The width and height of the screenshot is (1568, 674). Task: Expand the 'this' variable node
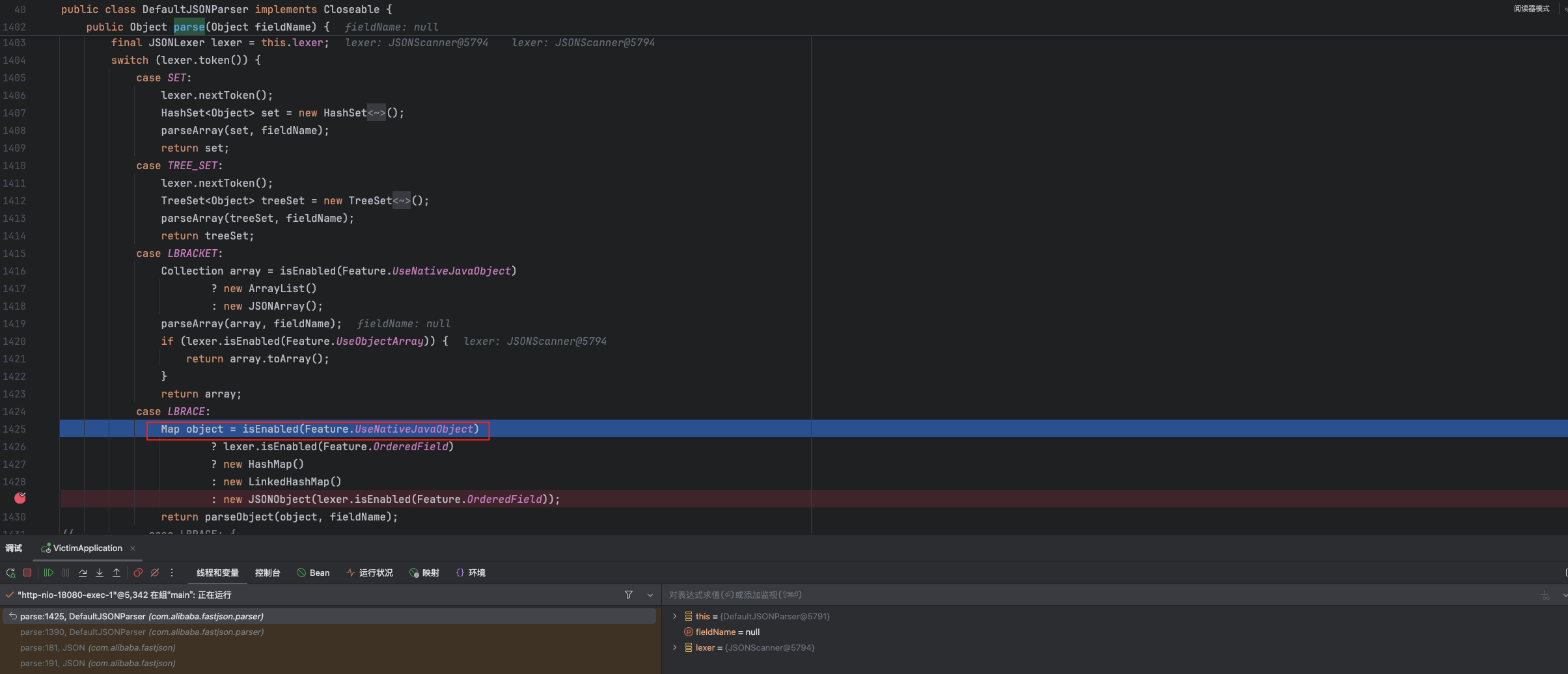click(674, 616)
